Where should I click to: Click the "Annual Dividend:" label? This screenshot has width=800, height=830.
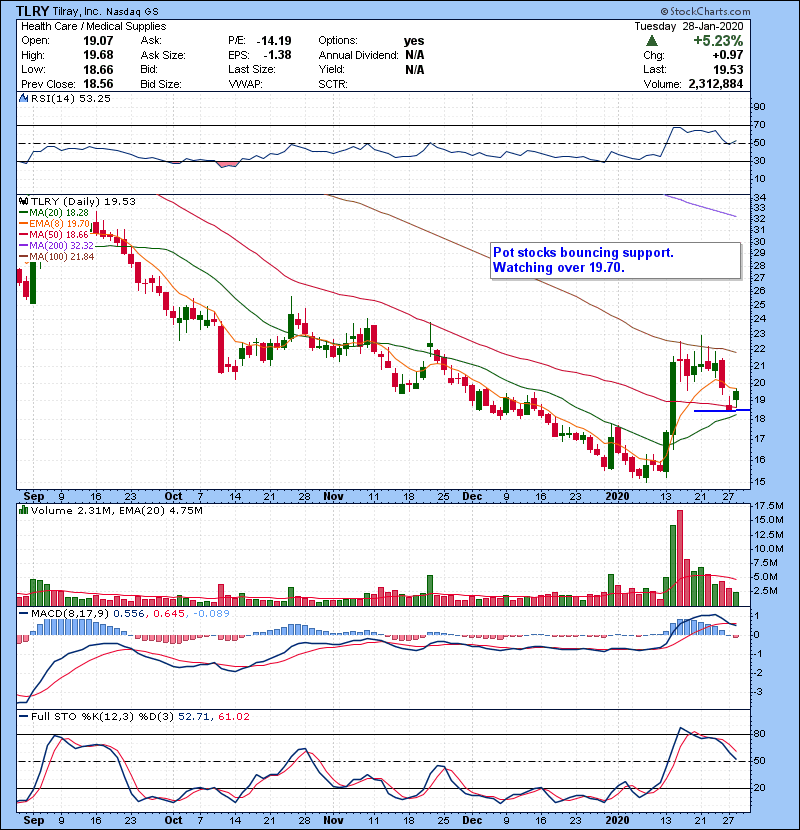tap(358, 55)
